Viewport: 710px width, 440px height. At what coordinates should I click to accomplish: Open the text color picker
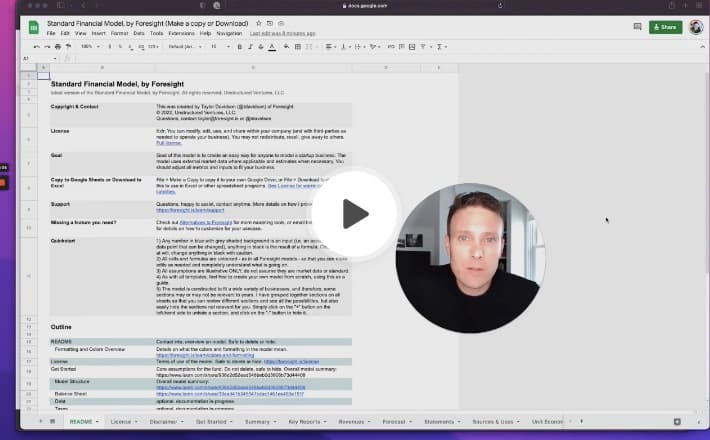(x=272, y=46)
